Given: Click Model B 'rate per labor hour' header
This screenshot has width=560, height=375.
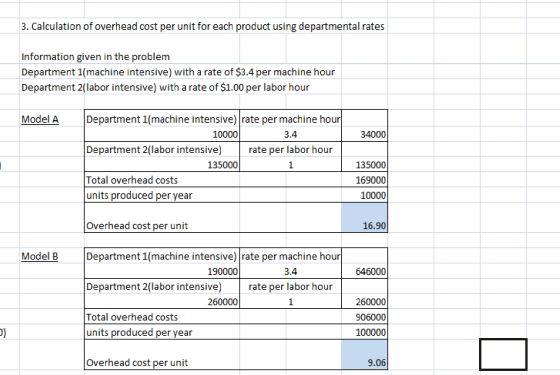Looking at the screenshot, I should [290, 286].
